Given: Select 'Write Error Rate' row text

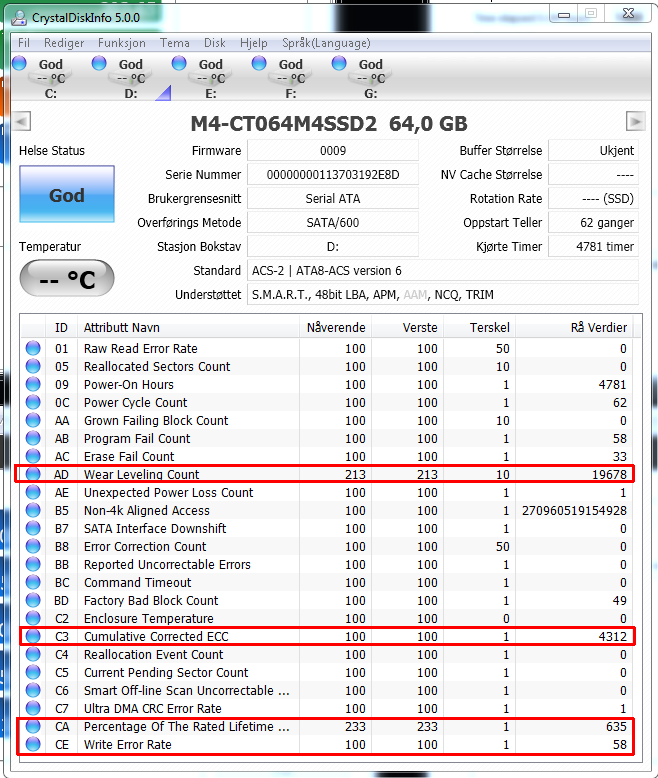Looking at the screenshot, I should pos(128,745).
